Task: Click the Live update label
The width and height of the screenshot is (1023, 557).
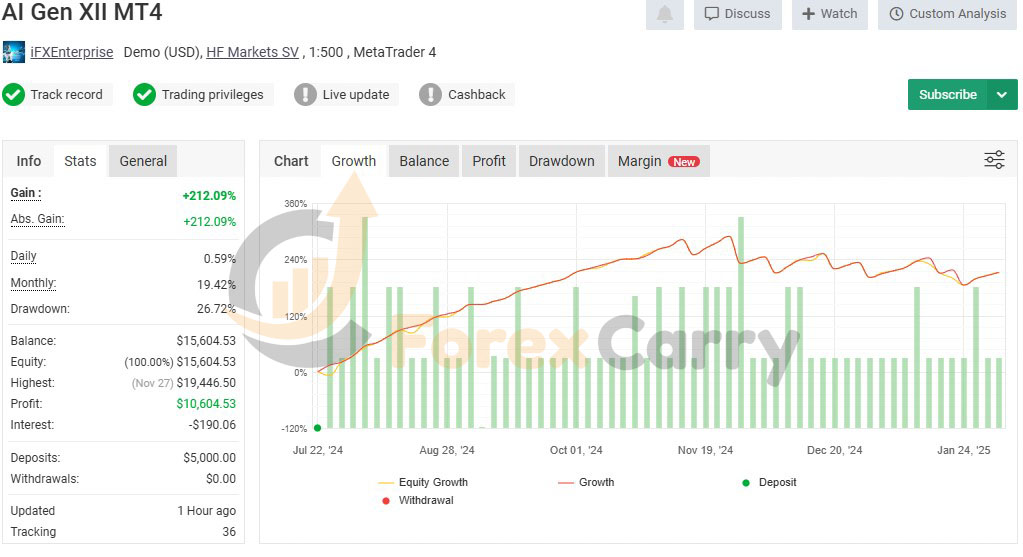Action: (x=356, y=95)
